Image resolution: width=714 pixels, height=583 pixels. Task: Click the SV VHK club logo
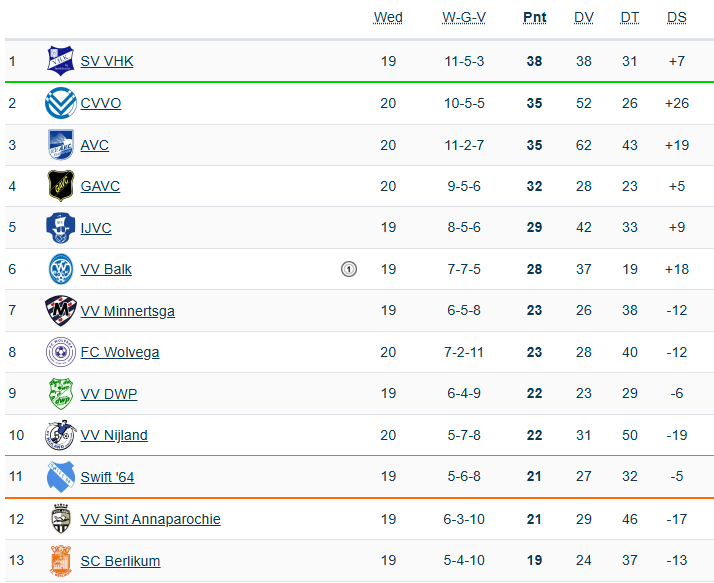tap(61, 61)
